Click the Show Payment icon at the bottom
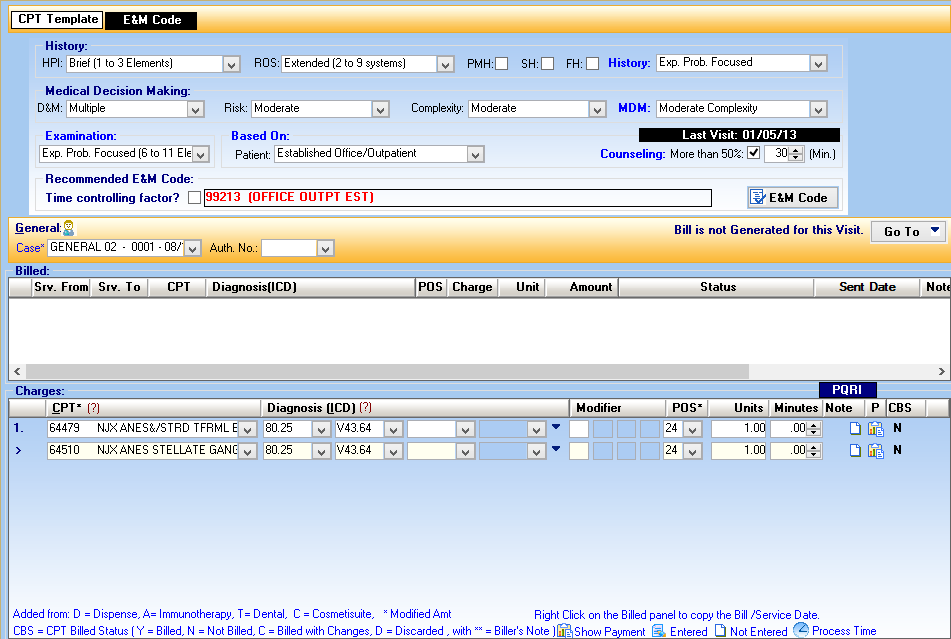 click(566, 631)
